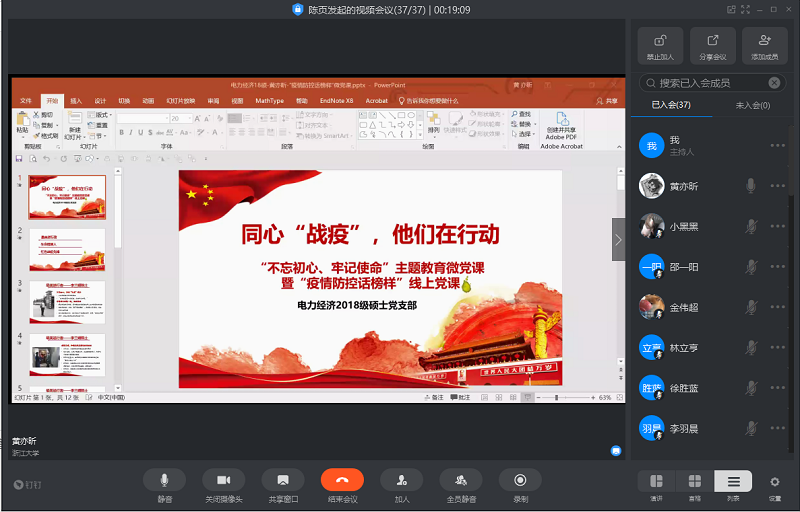This screenshot has height=512, width=800.
Task: Click the 创建并共享 Adobe PDF icon
Action: click(562, 119)
